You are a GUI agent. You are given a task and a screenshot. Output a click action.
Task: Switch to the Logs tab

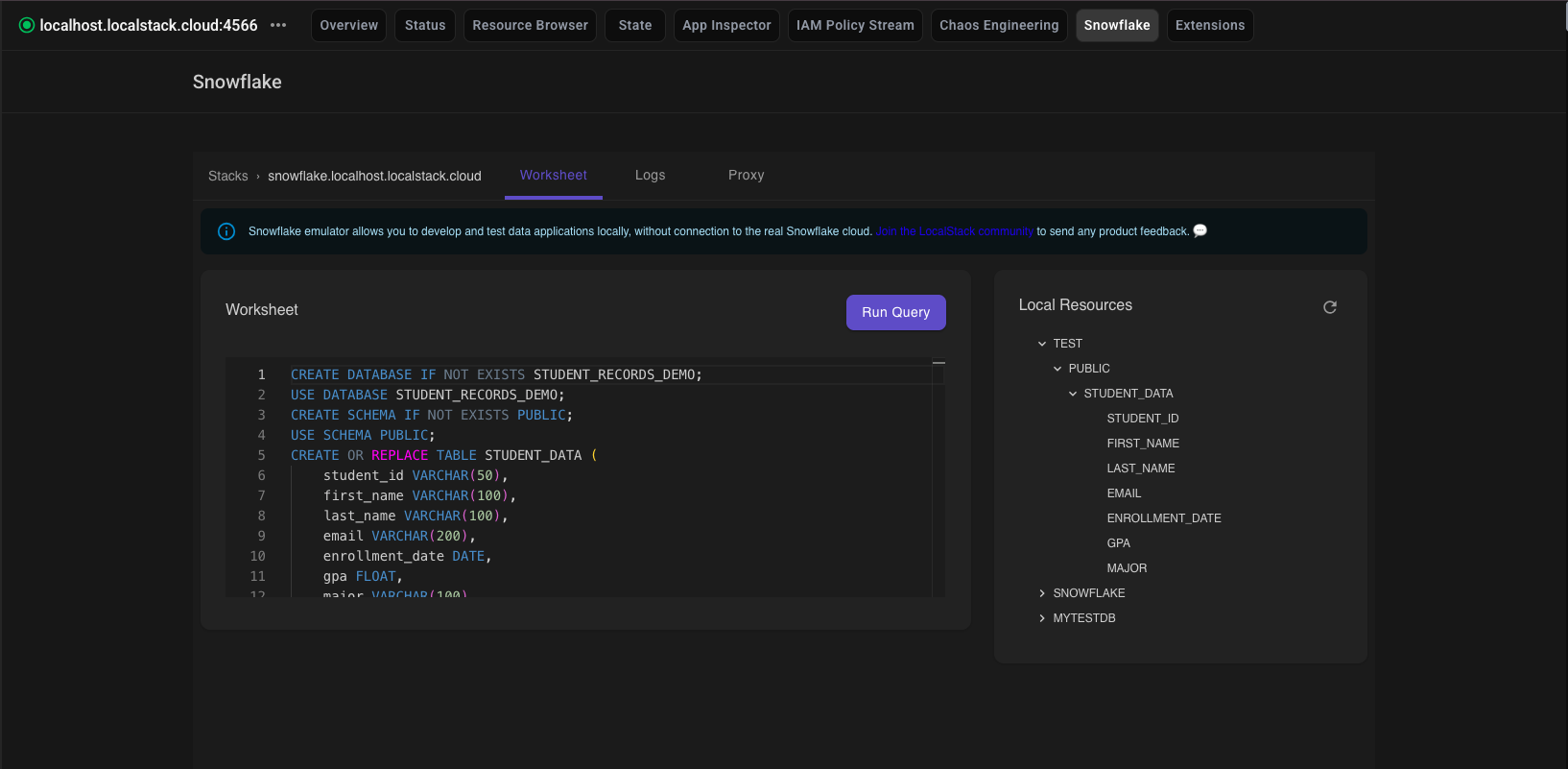(x=650, y=175)
